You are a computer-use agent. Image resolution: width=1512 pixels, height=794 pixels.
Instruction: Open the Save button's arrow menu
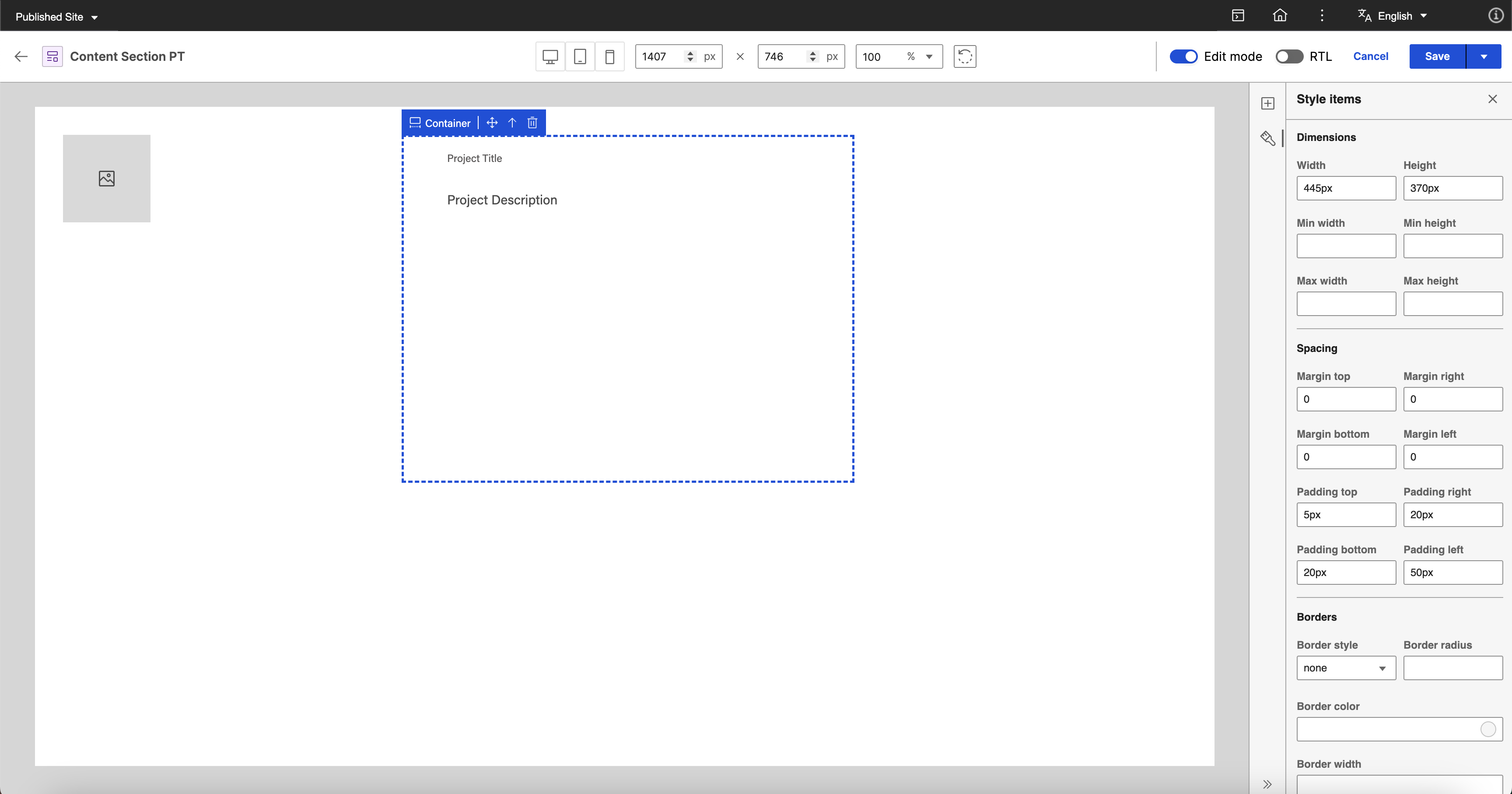coord(1484,56)
